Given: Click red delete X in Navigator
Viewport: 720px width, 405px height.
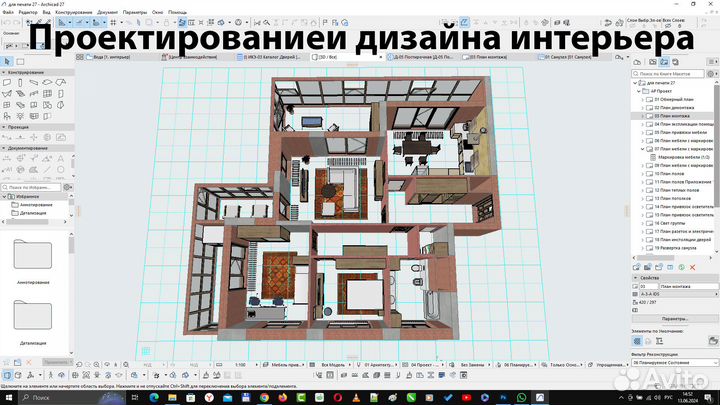Looking at the screenshot, I should coord(692,267).
